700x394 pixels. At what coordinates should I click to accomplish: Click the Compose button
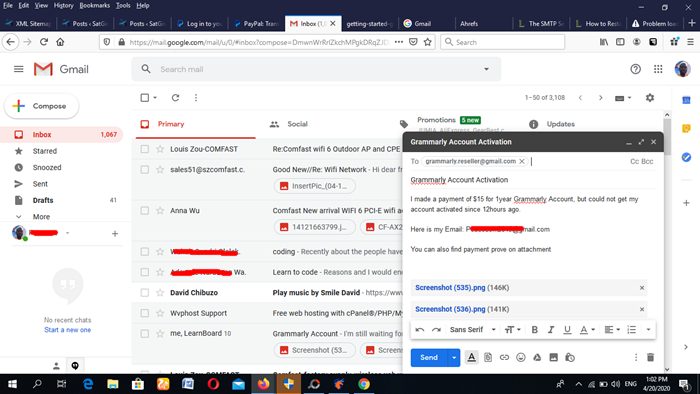click(42, 106)
